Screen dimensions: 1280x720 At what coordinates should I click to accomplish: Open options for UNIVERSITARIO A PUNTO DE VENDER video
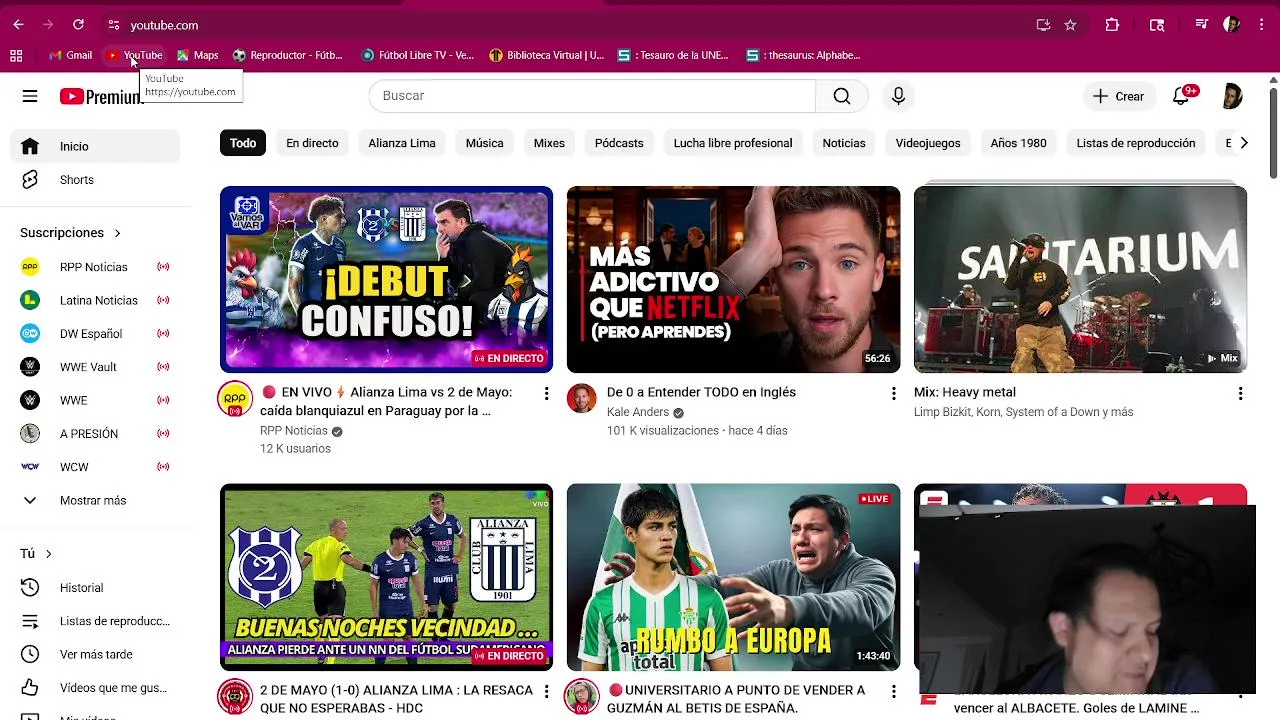coord(893,692)
